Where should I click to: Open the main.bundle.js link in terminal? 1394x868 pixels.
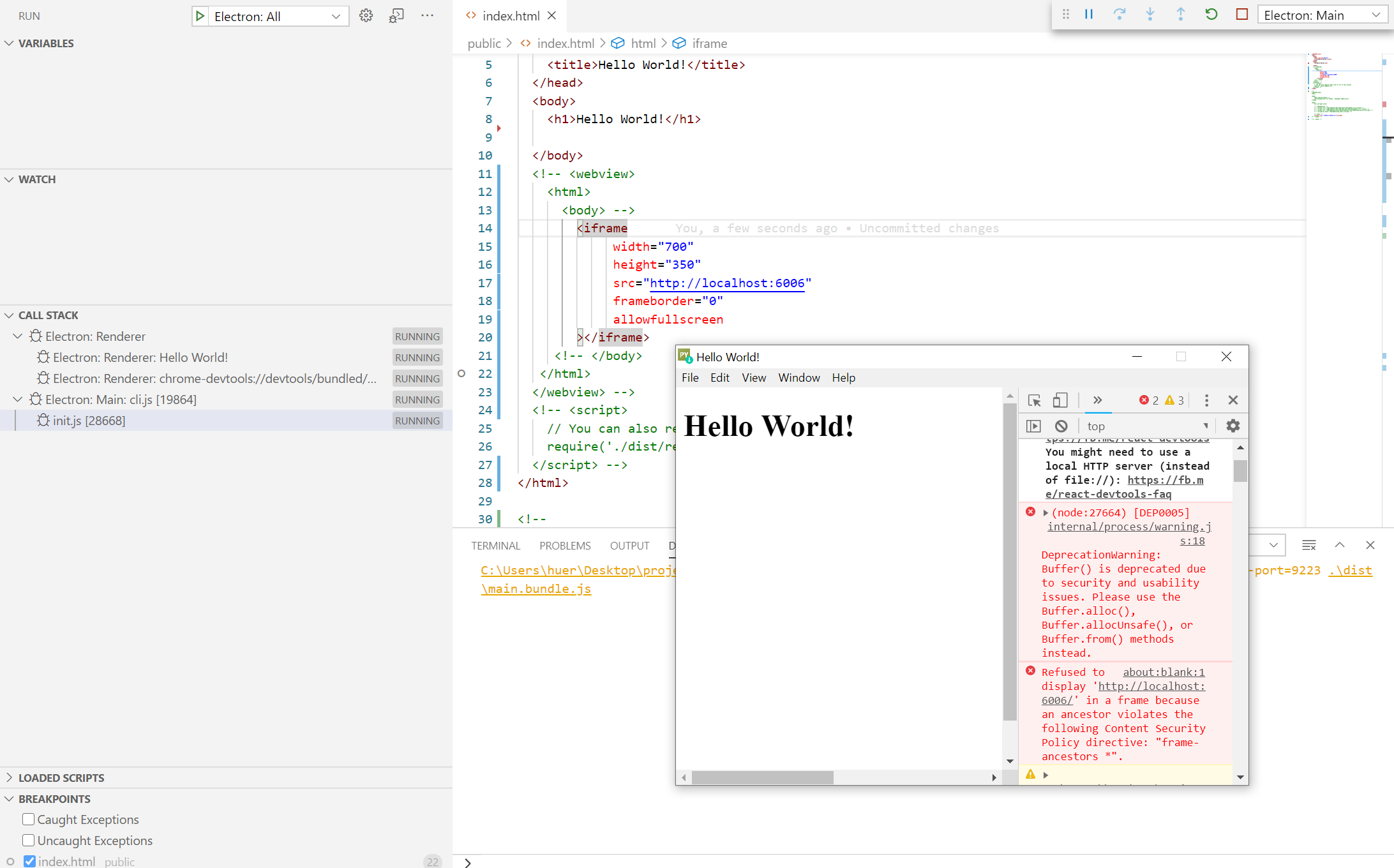click(536, 588)
